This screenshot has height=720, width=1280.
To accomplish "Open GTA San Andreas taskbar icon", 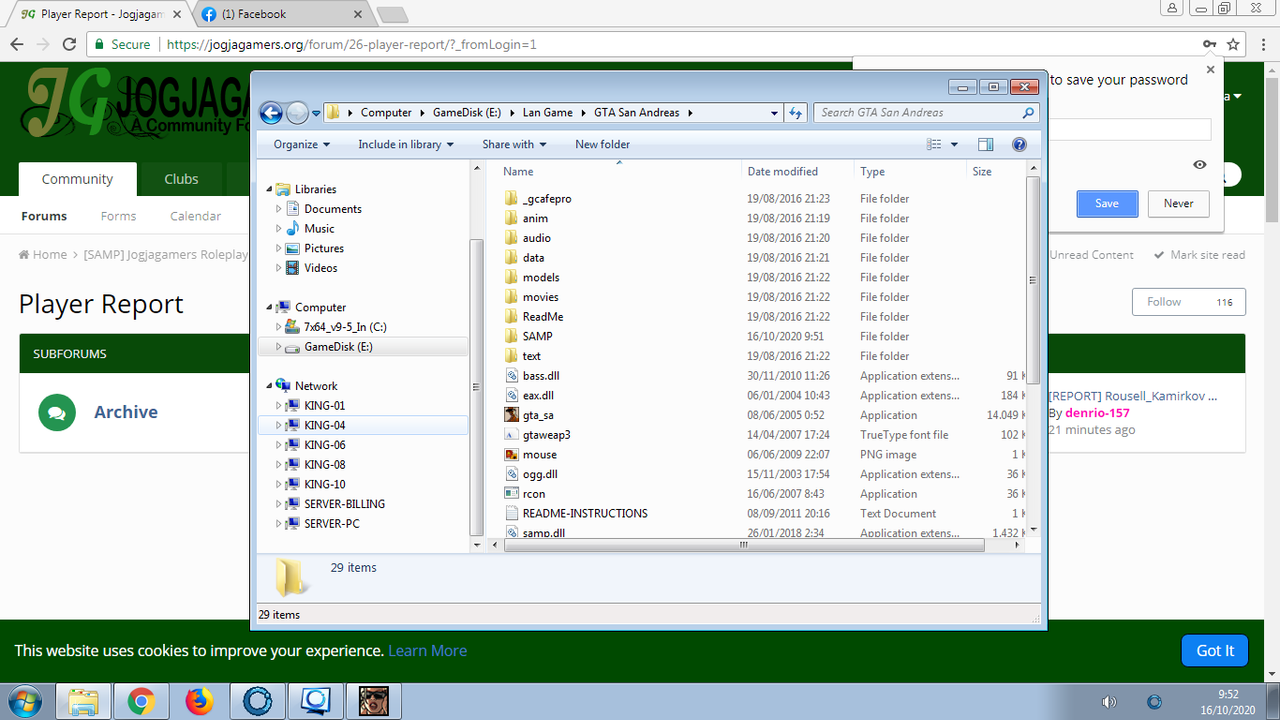I will pyautogui.click(x=374, y=702).
